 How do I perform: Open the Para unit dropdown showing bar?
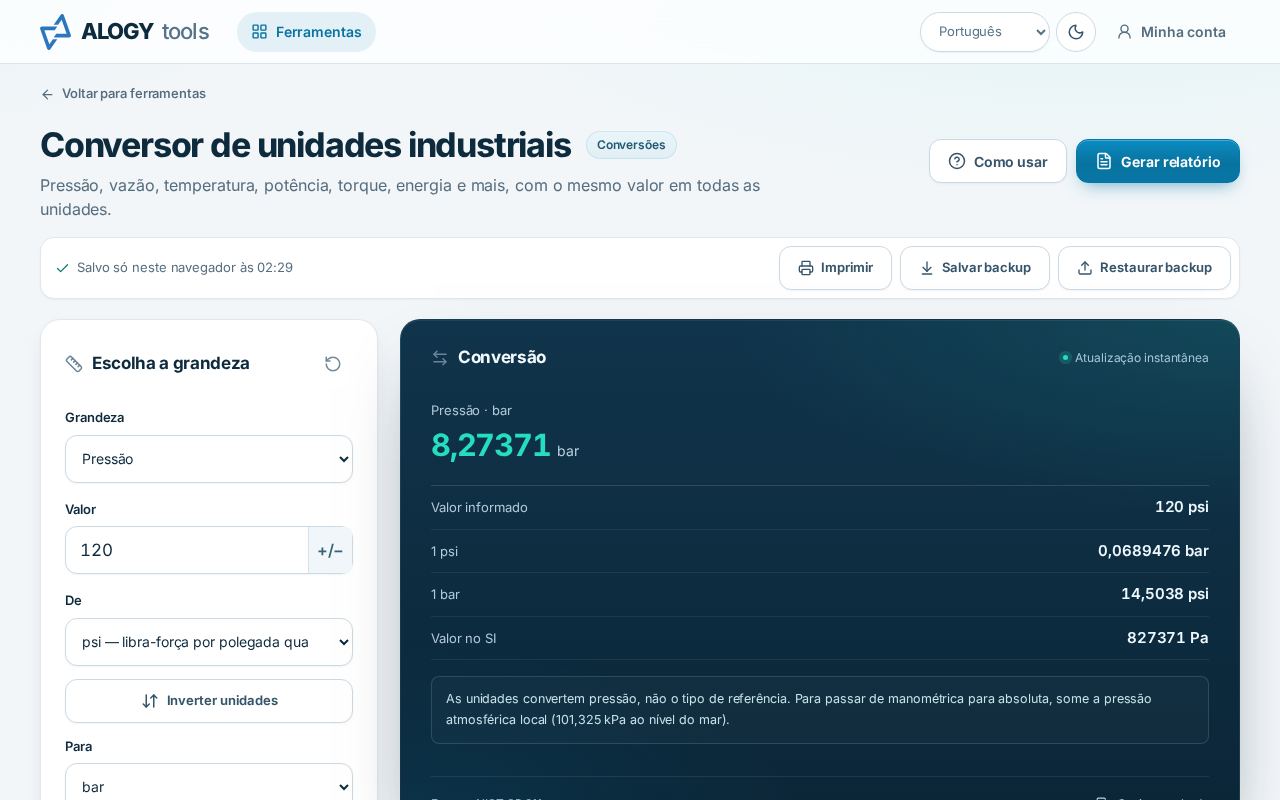(x=209, y=787)
